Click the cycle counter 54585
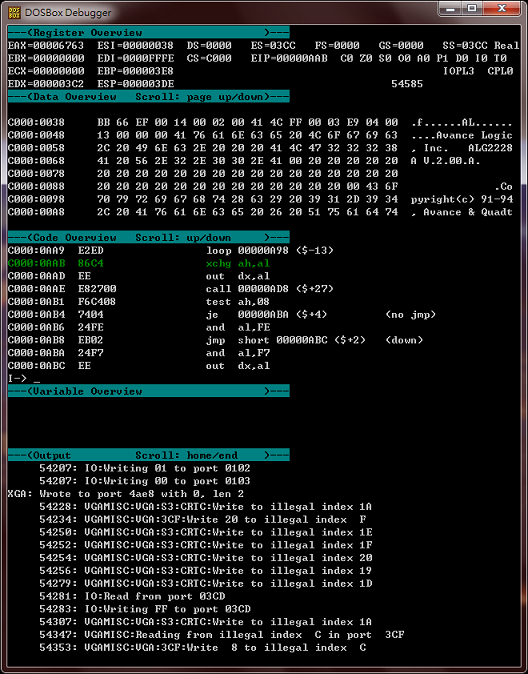The width and height of the screenshot is (528, 674). [407, 84]
